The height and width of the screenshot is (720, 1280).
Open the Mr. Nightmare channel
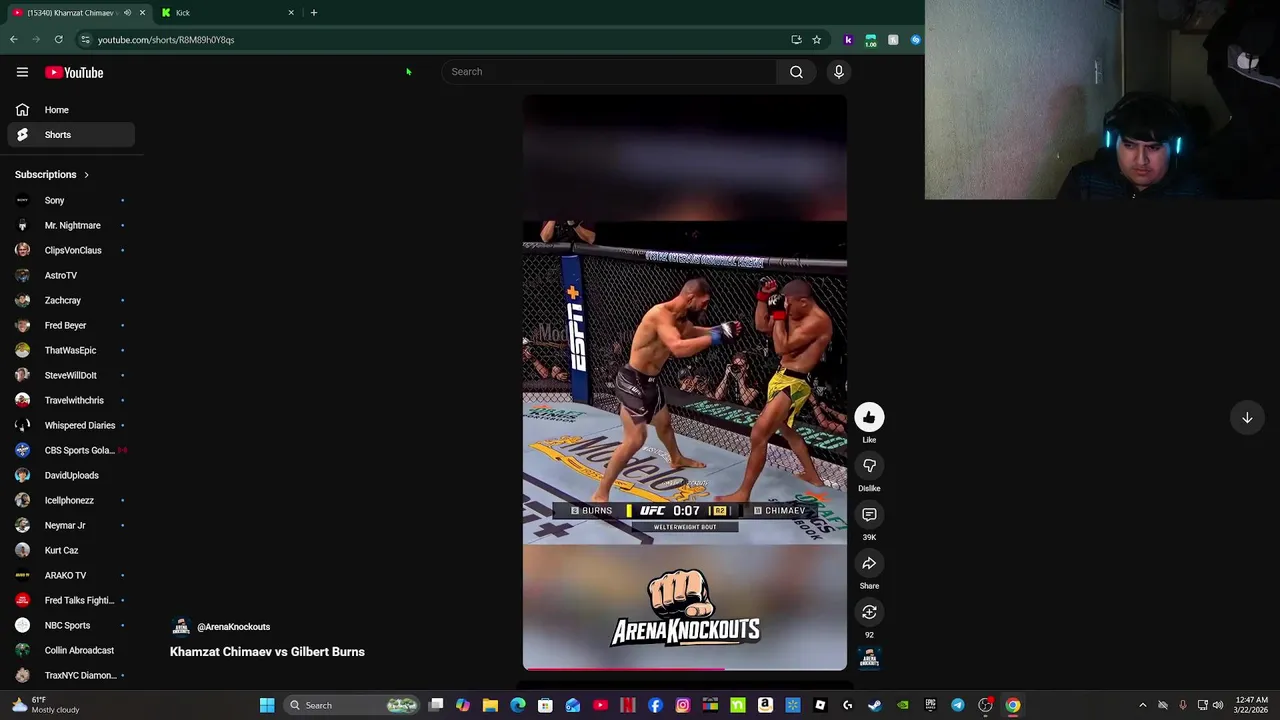[71, 225]
